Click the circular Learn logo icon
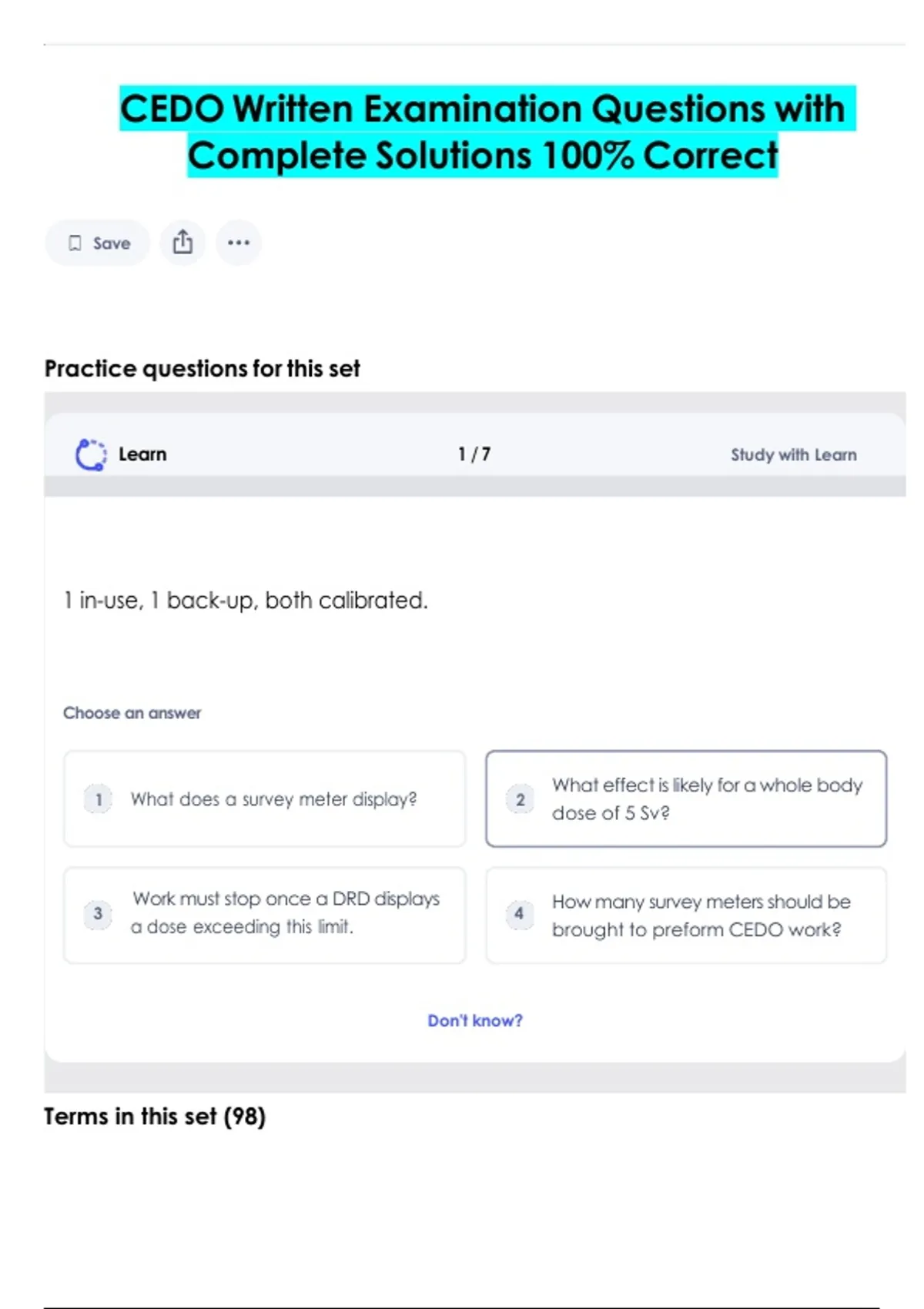The image size is (924, 1309). point(91,454)
